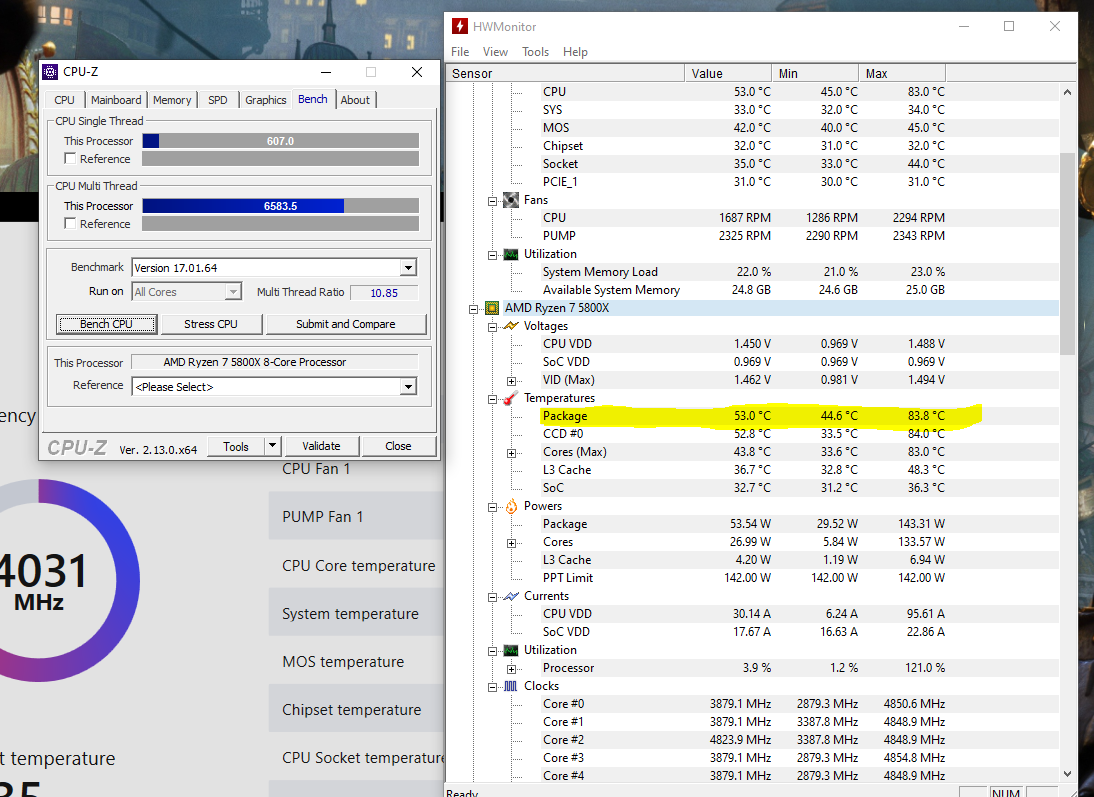Expand the Cores (Max) temperature node

pos(511,453)
